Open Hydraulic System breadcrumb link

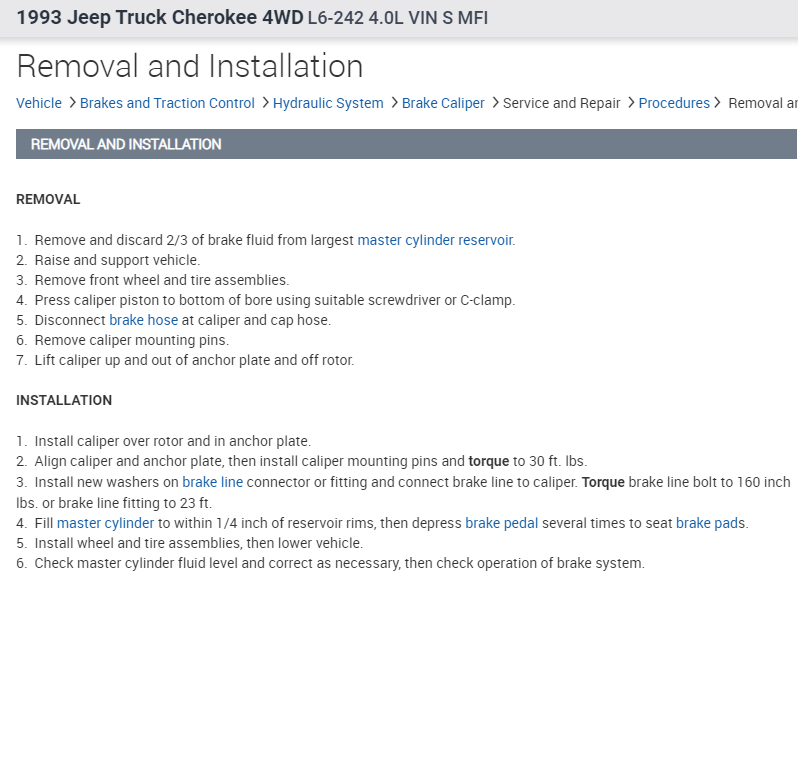tap(328, 103)
